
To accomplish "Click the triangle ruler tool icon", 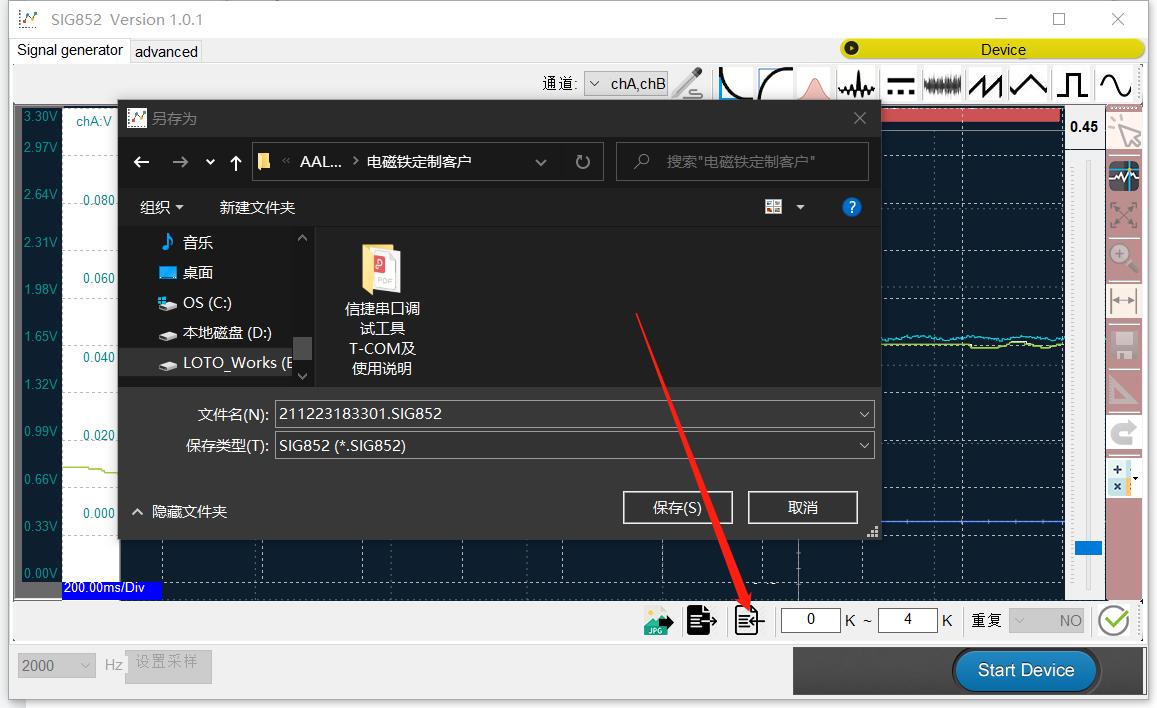I will click(x=1124, y=389).
